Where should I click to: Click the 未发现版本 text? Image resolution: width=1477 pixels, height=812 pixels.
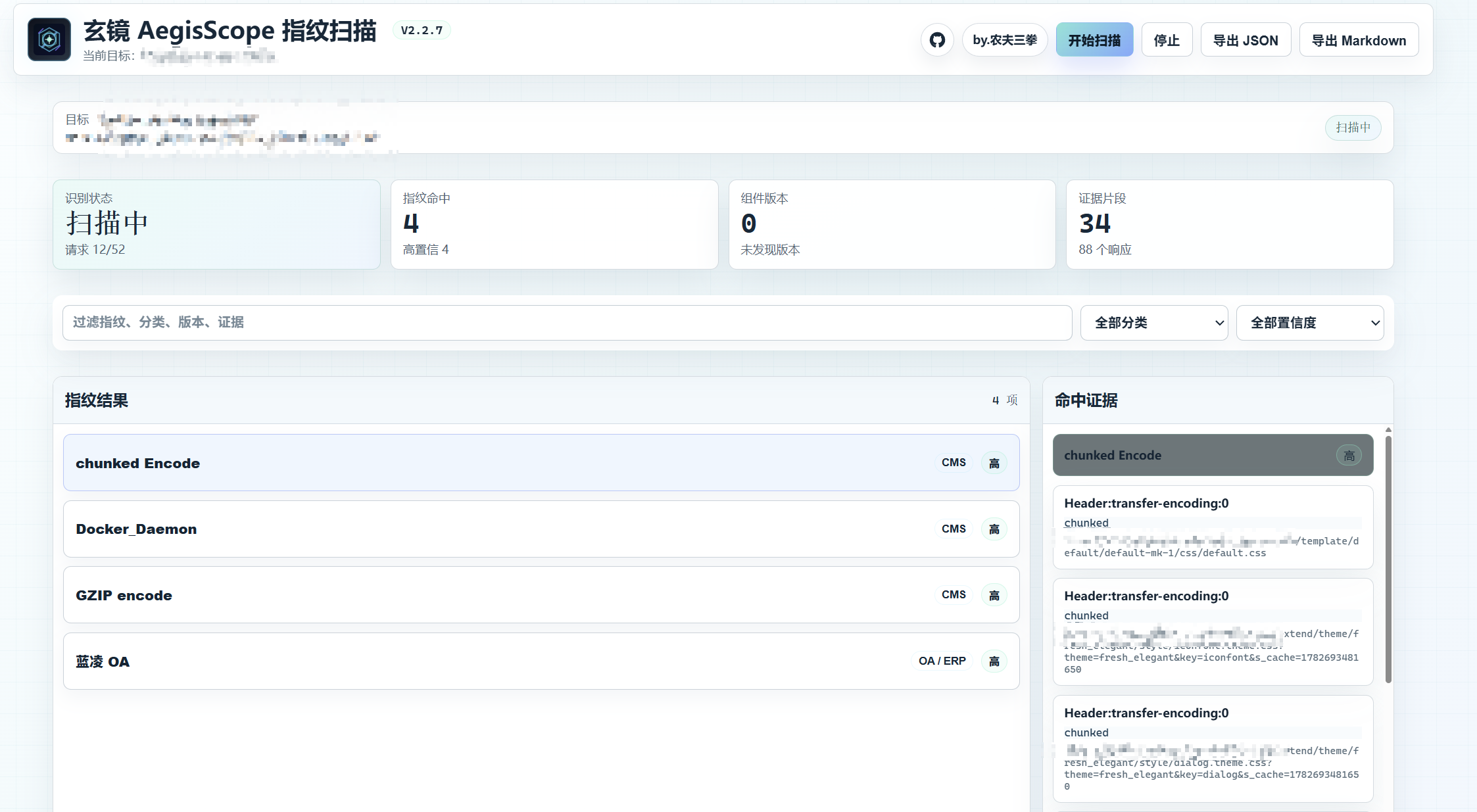770,250
